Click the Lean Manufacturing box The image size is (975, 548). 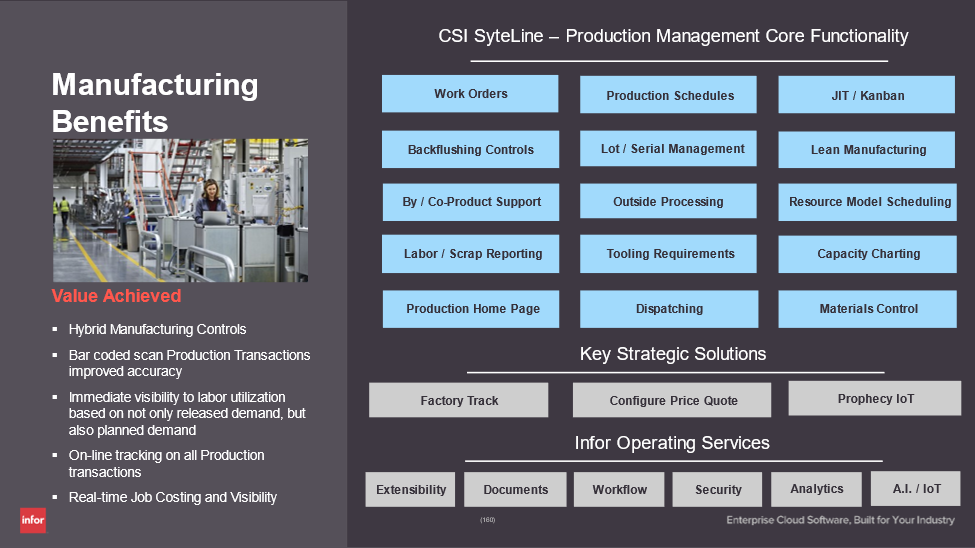click(867, 149)
